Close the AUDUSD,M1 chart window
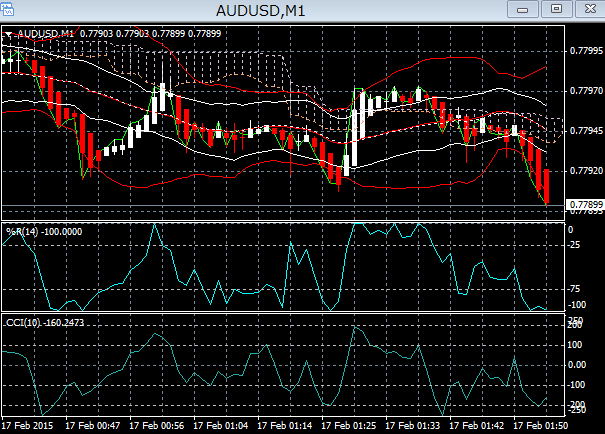Image resolution: width=605 pixels, height=434 pixels. tap(586, 9)
